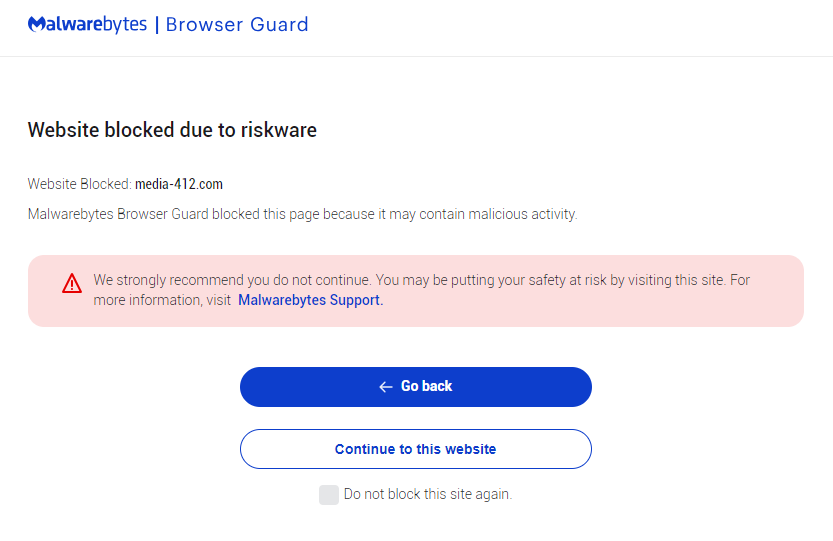The width and height of the screenshot is (833, 541).
Task: Choose Continue to this website
Action: [x=415, y=449]
